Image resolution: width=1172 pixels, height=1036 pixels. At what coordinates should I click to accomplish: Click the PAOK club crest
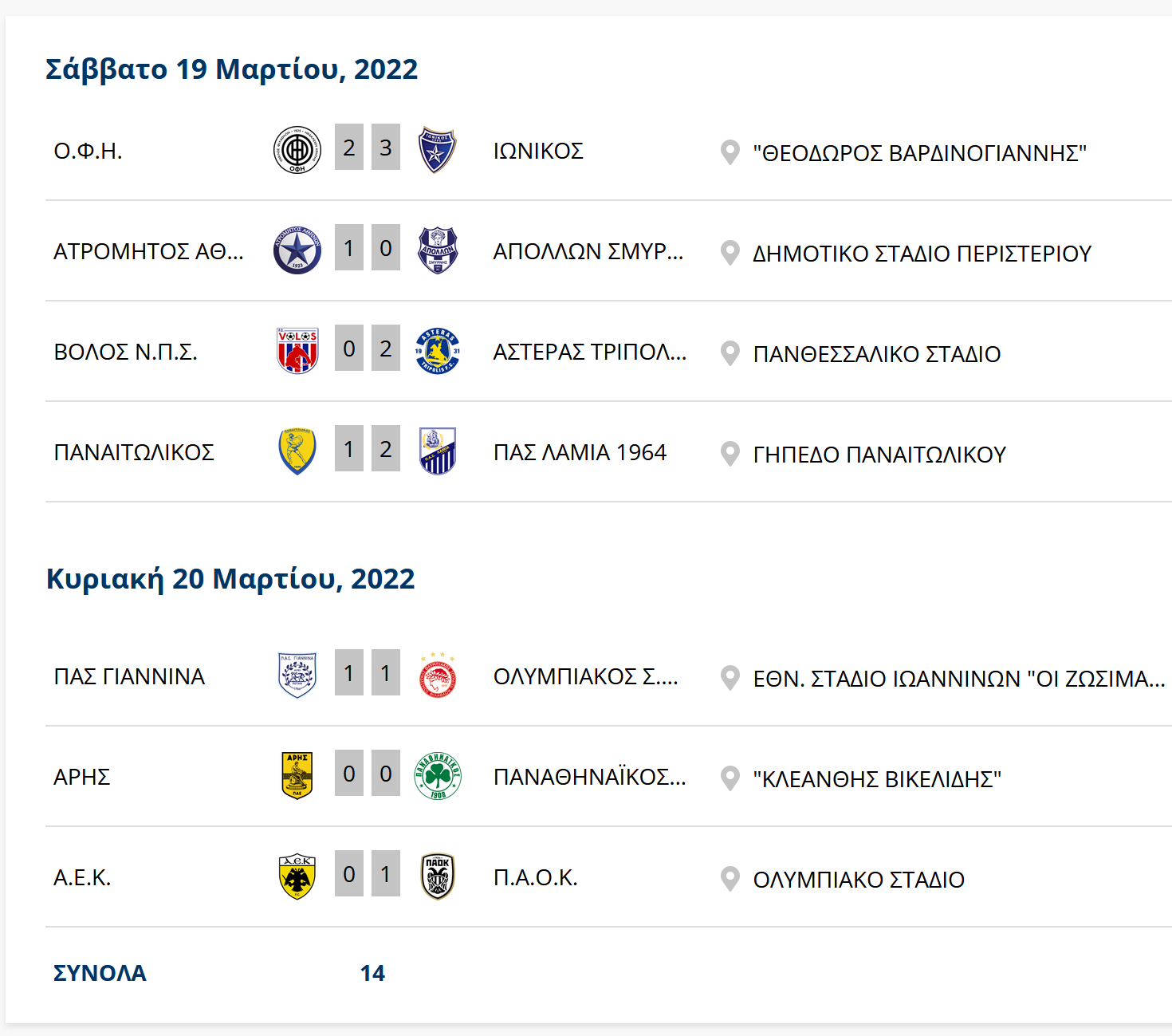pyautogui.click(x=437, y=876)
